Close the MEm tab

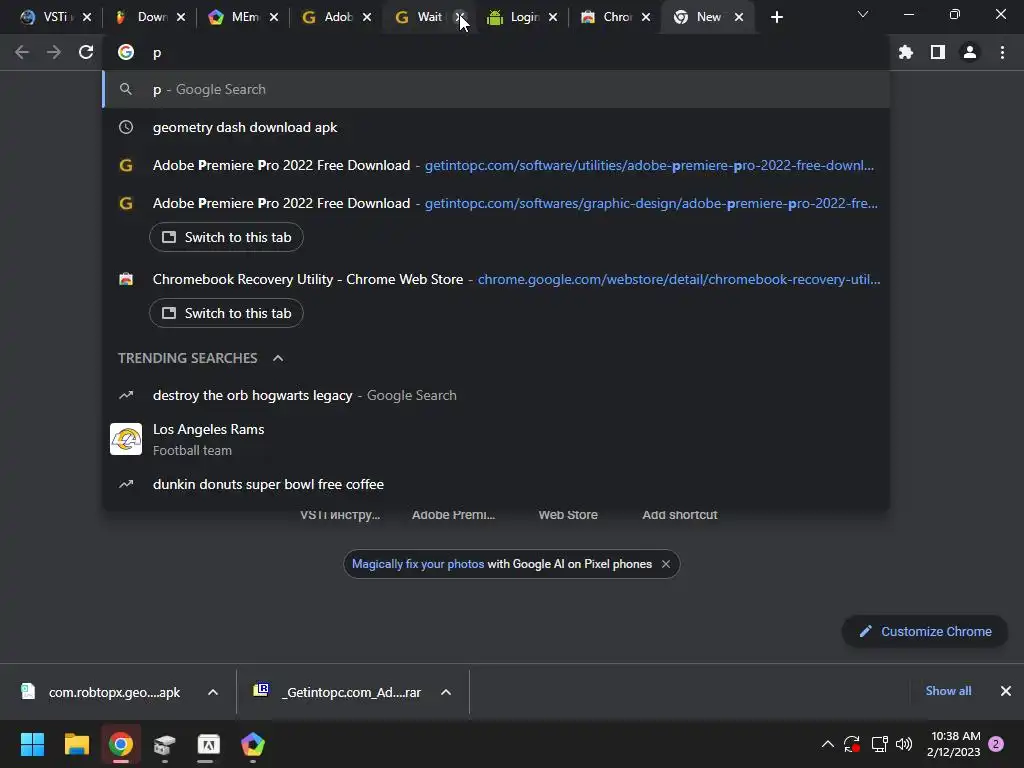click(x=274, y=18)
